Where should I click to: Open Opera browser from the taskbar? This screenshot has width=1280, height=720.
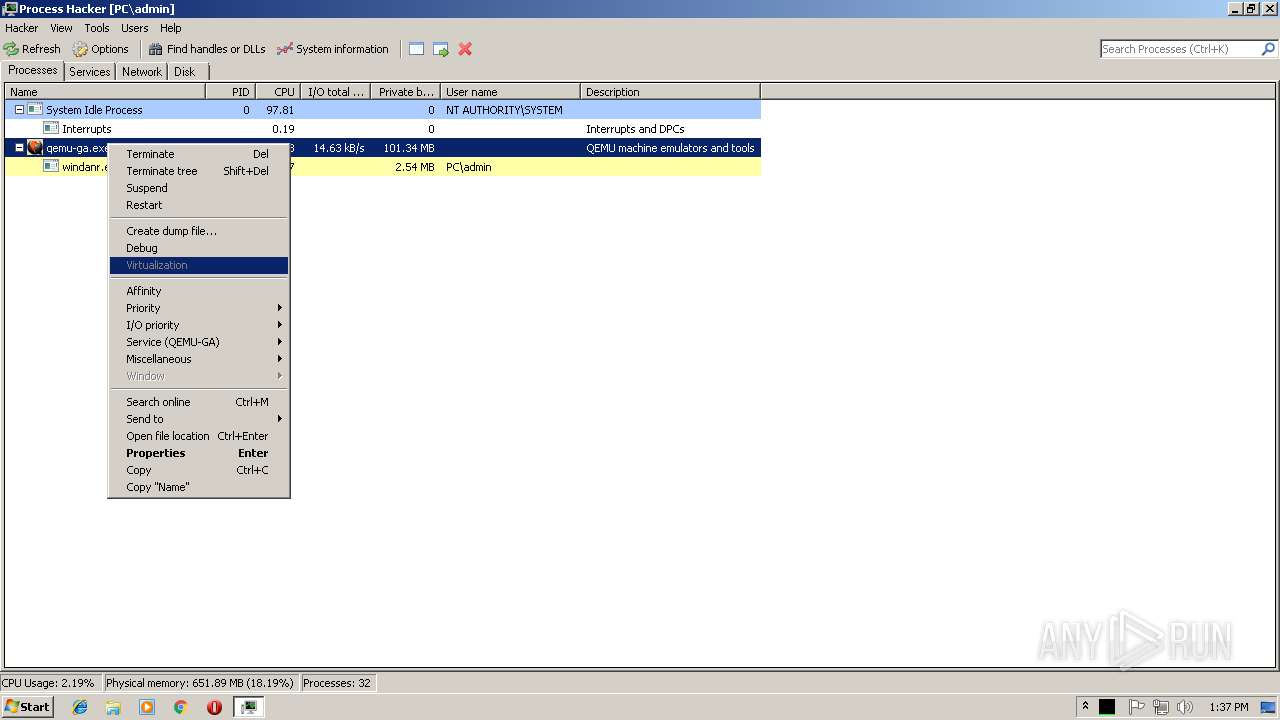point(214,707)
